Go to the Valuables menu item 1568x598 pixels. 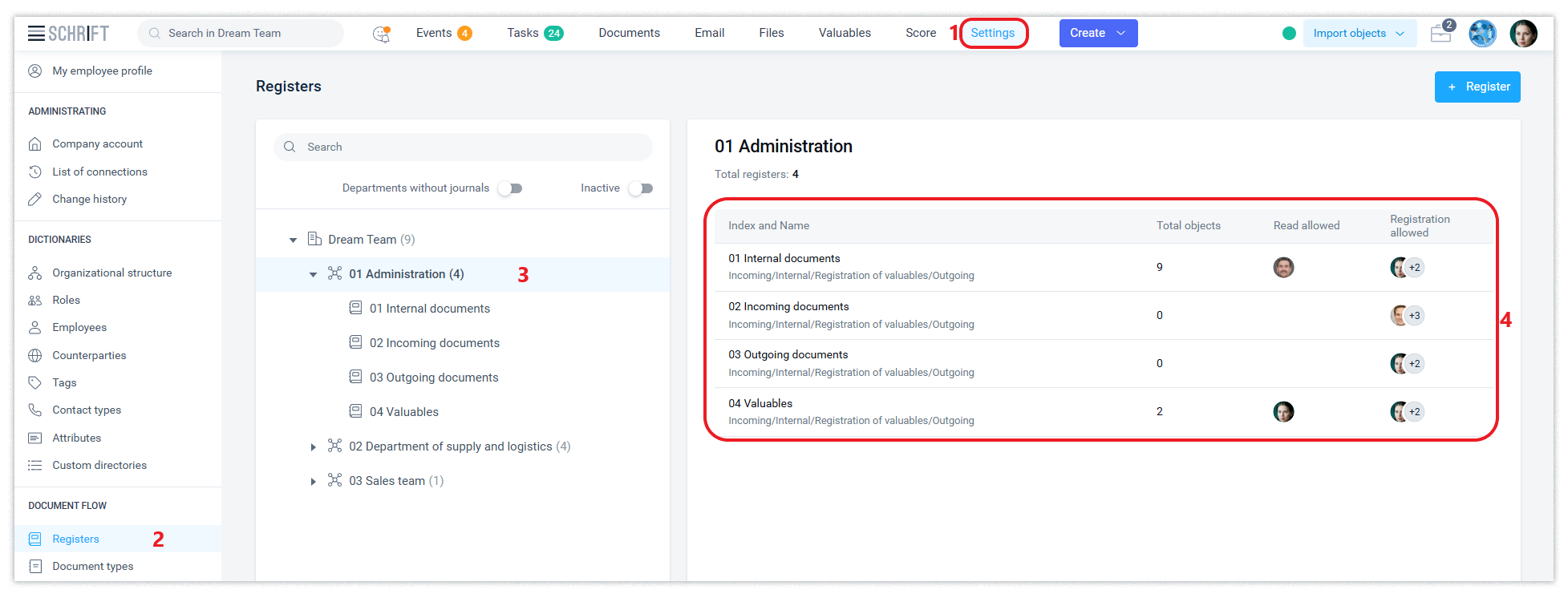845,33
